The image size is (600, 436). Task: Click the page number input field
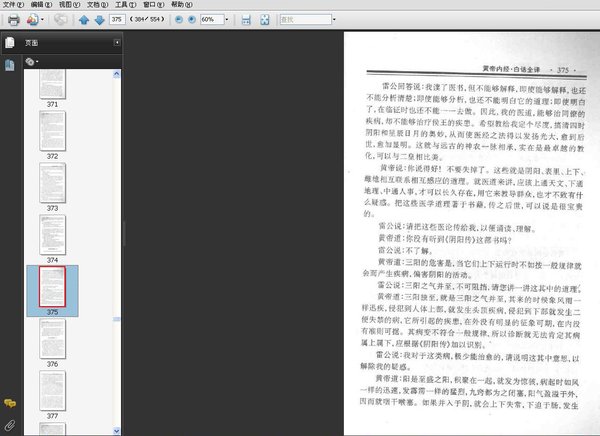(x=117, y=19)
